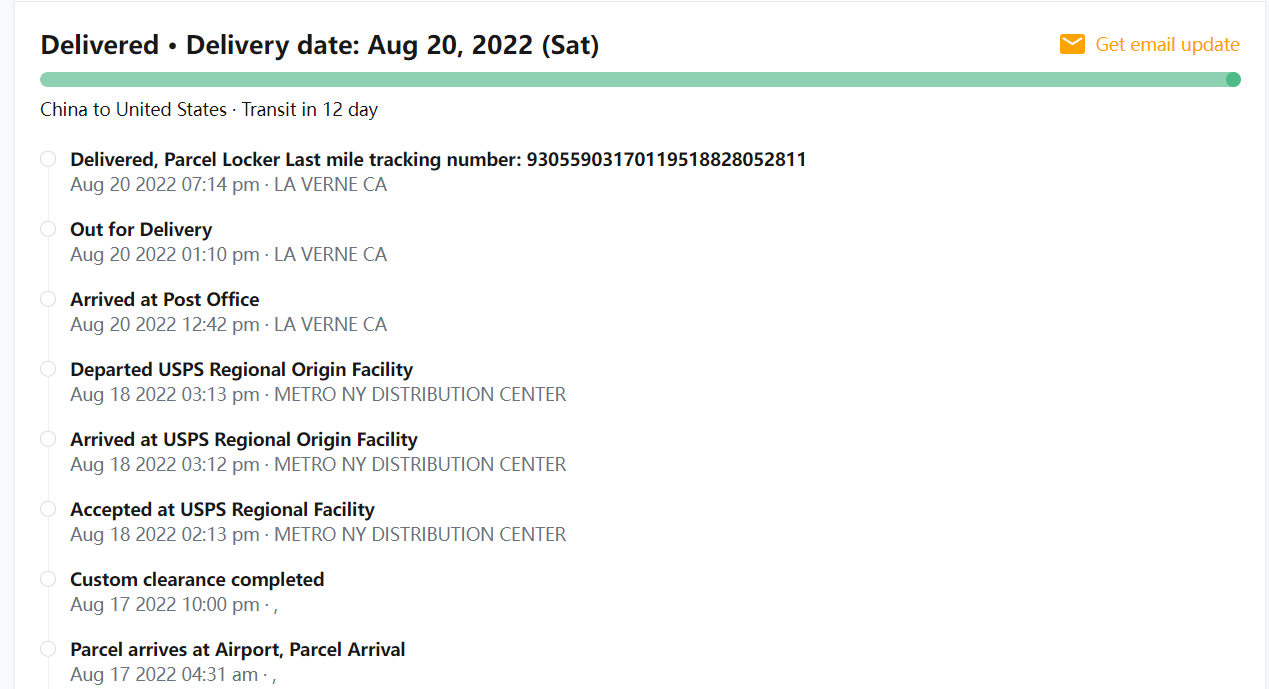
Task: Select the Arrived at Post Office event title
Action: [x=164, y=300]
